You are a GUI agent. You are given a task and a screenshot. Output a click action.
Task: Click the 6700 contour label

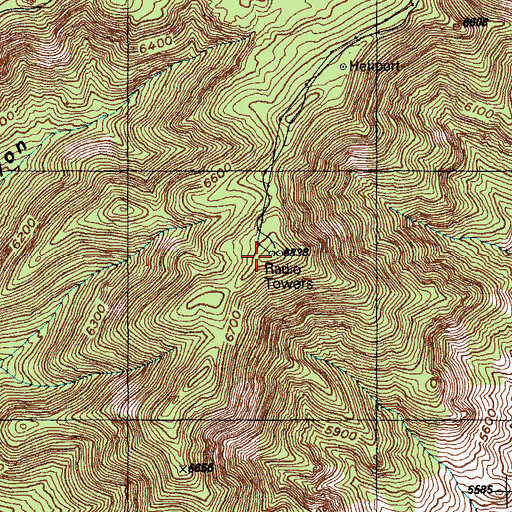(x=233, y=325)
